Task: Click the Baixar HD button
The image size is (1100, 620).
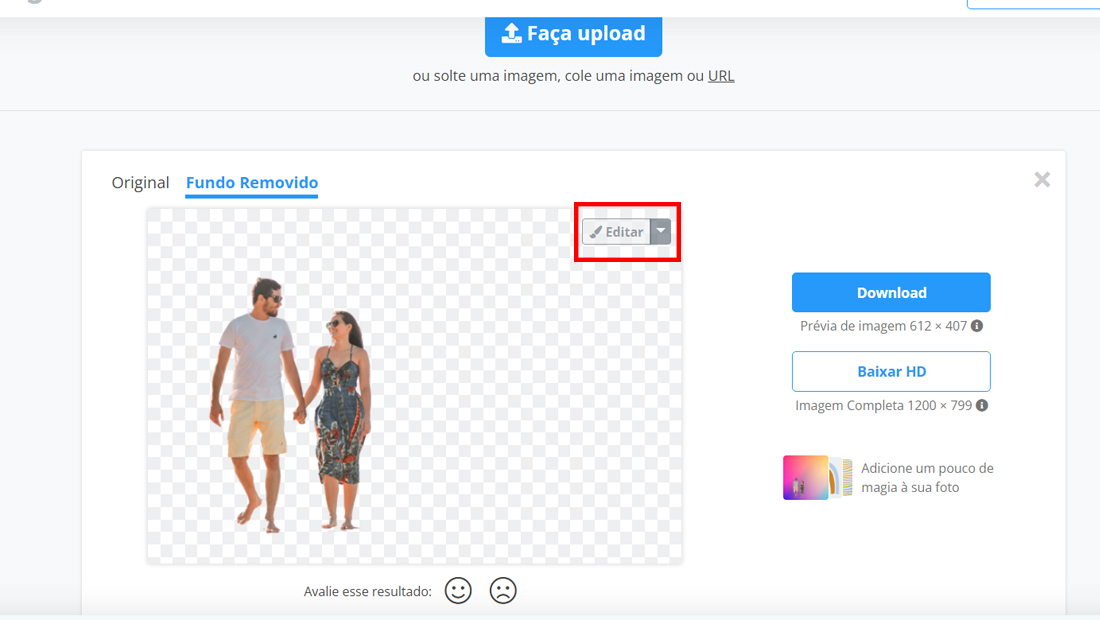Action: click(891, 371)
